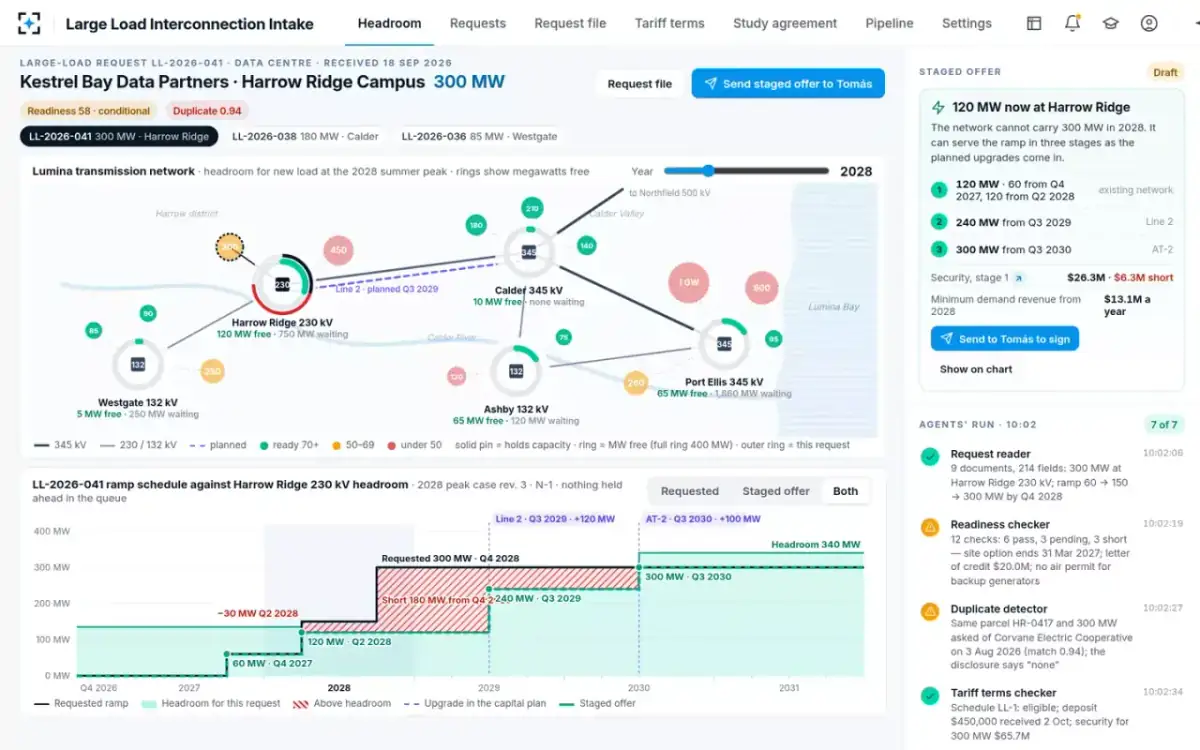This screenshot has width=1200, height=750.
Task: Click the app logo icon
Action: tap(30, 23)
